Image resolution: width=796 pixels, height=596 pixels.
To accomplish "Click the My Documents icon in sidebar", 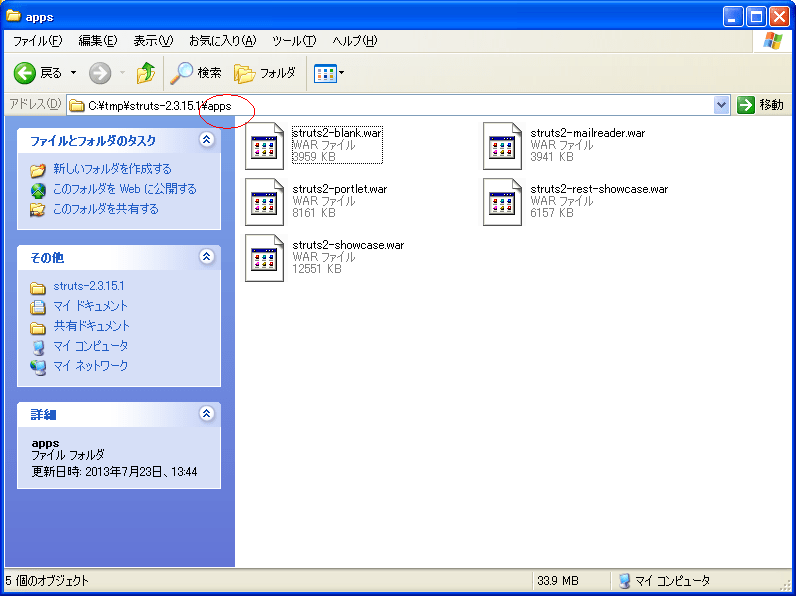I will coord(38,307).
